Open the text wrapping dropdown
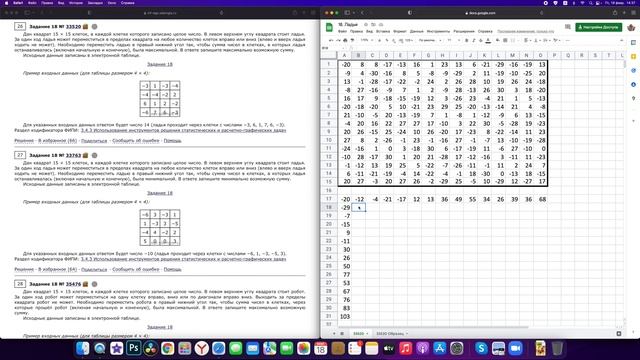 tap(546, 40)
